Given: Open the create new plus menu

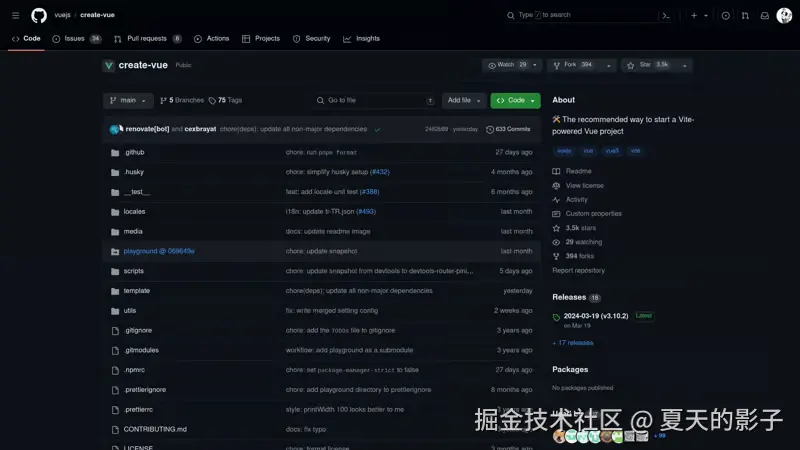Looking at the screenshot, I should click(x=694, y=15).
